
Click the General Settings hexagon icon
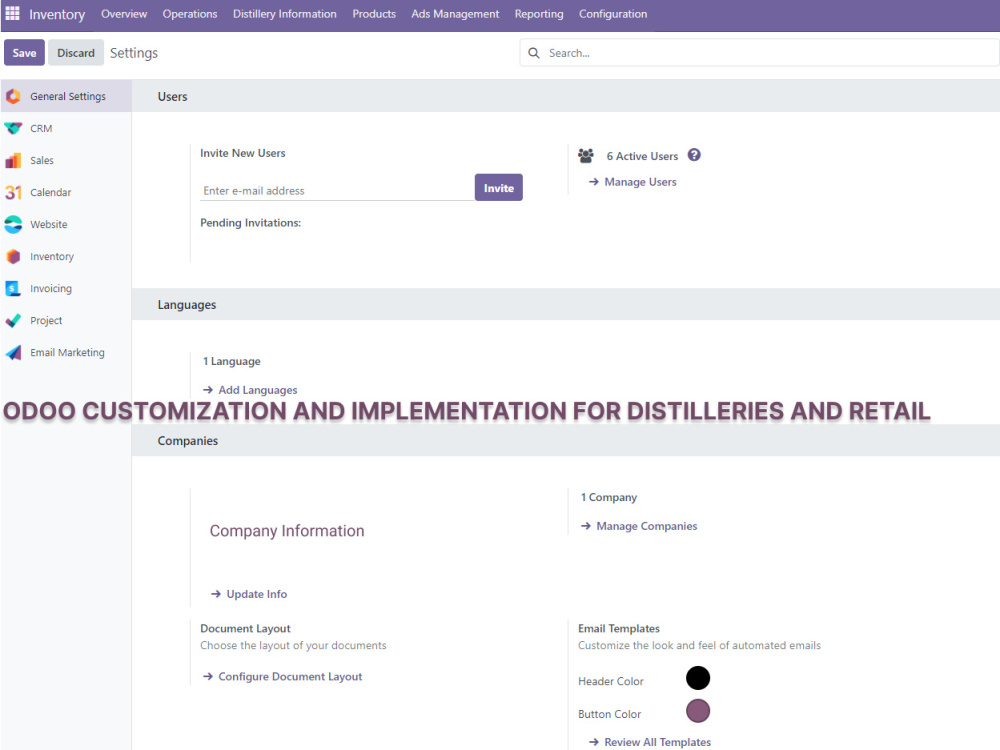pyautogui.click(x=13, y=96)
